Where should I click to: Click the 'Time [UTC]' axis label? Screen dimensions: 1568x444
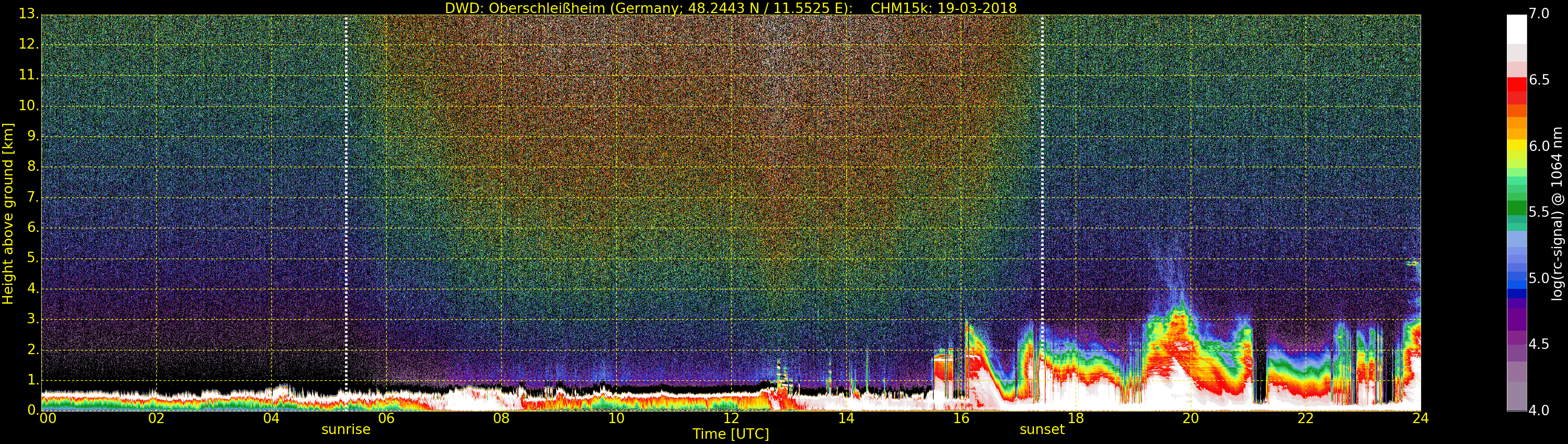click(x=731, y=434)
